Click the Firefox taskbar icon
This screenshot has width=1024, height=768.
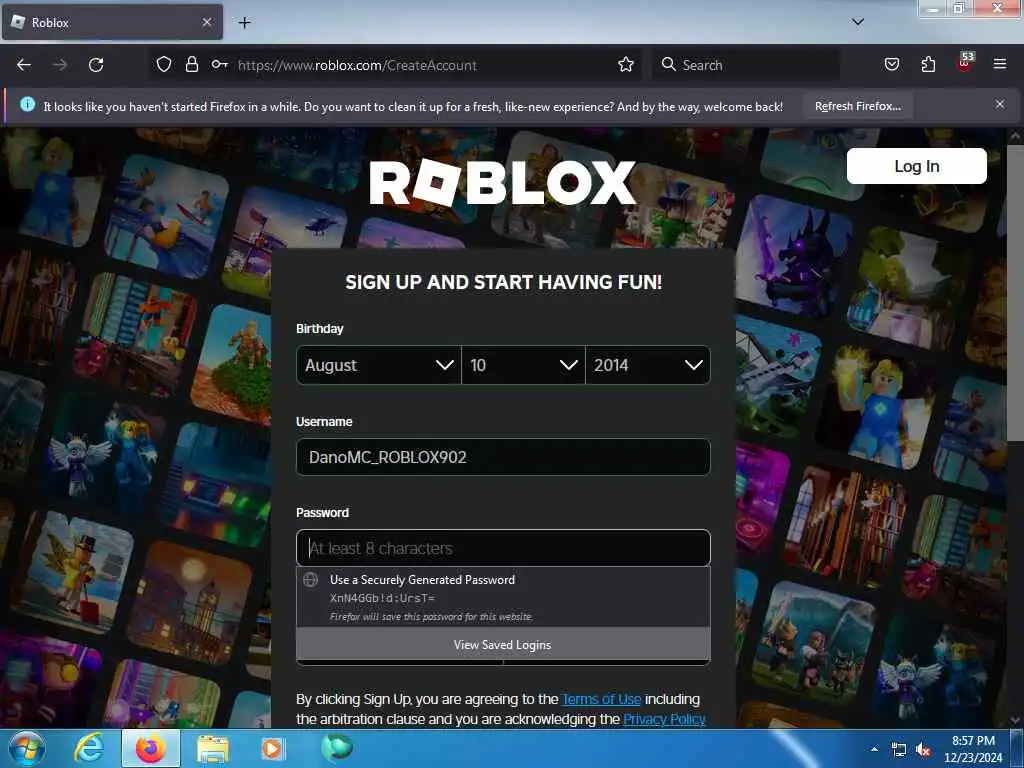[150, 748]
